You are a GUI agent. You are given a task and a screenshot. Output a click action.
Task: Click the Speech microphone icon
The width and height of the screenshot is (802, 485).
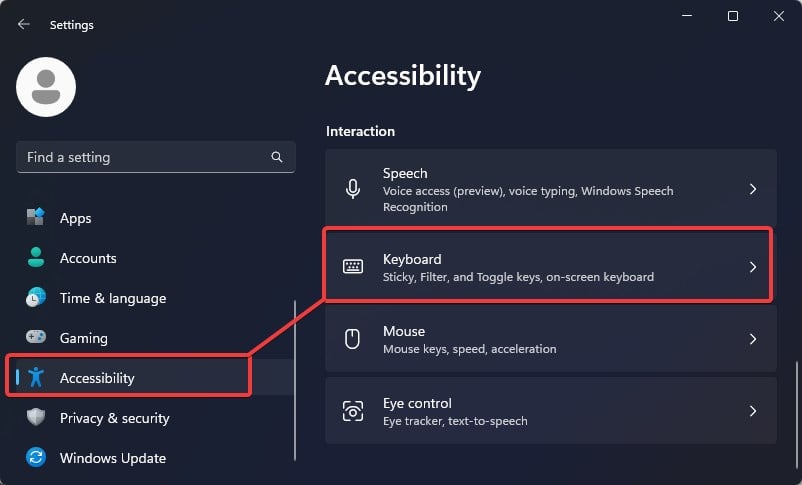tap(353, 189)
